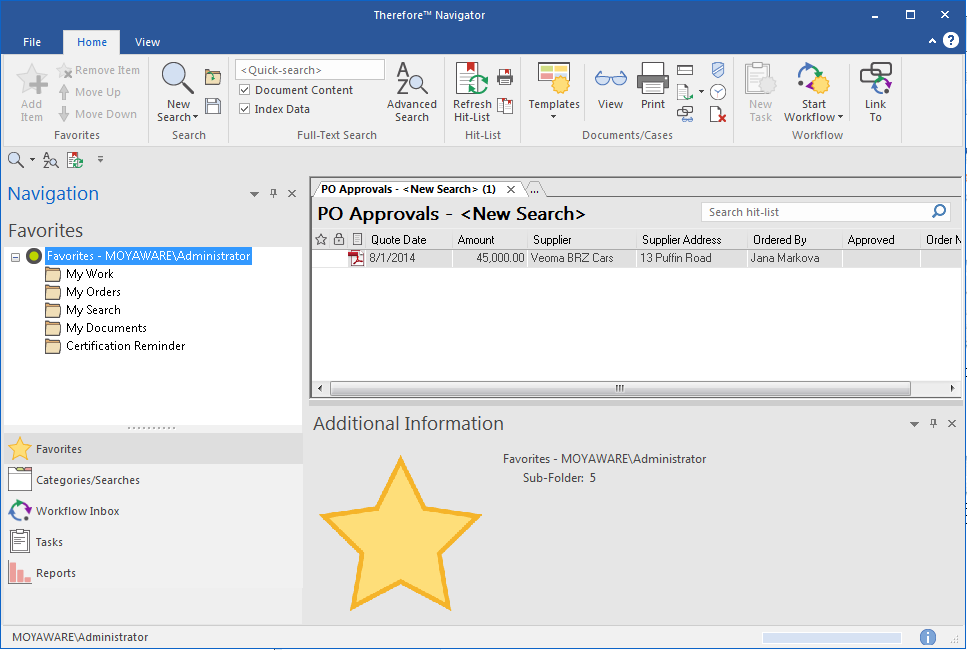Screen dimensions: 967x650
Task: Open the File menu
Action: [31, 42]
